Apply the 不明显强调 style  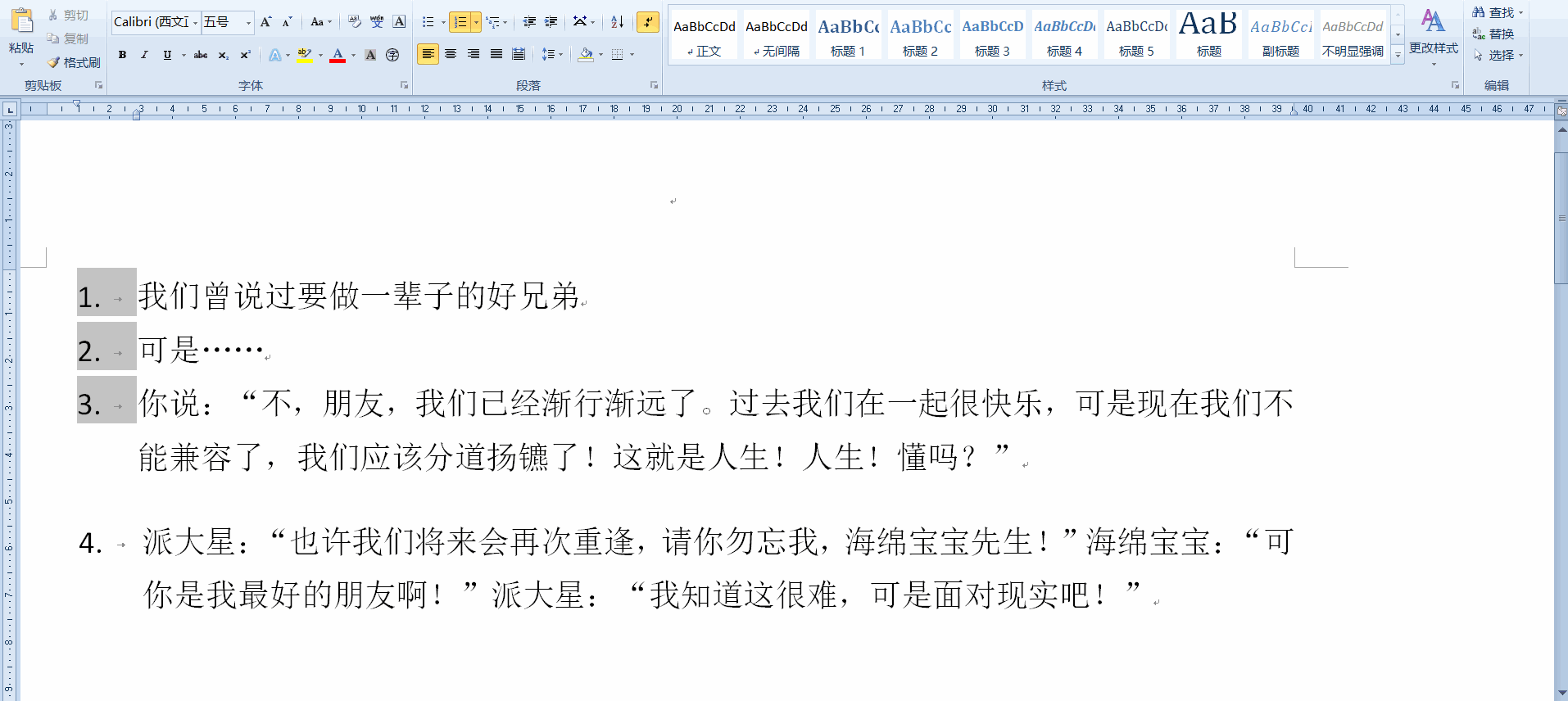[x=1353, y=36]
